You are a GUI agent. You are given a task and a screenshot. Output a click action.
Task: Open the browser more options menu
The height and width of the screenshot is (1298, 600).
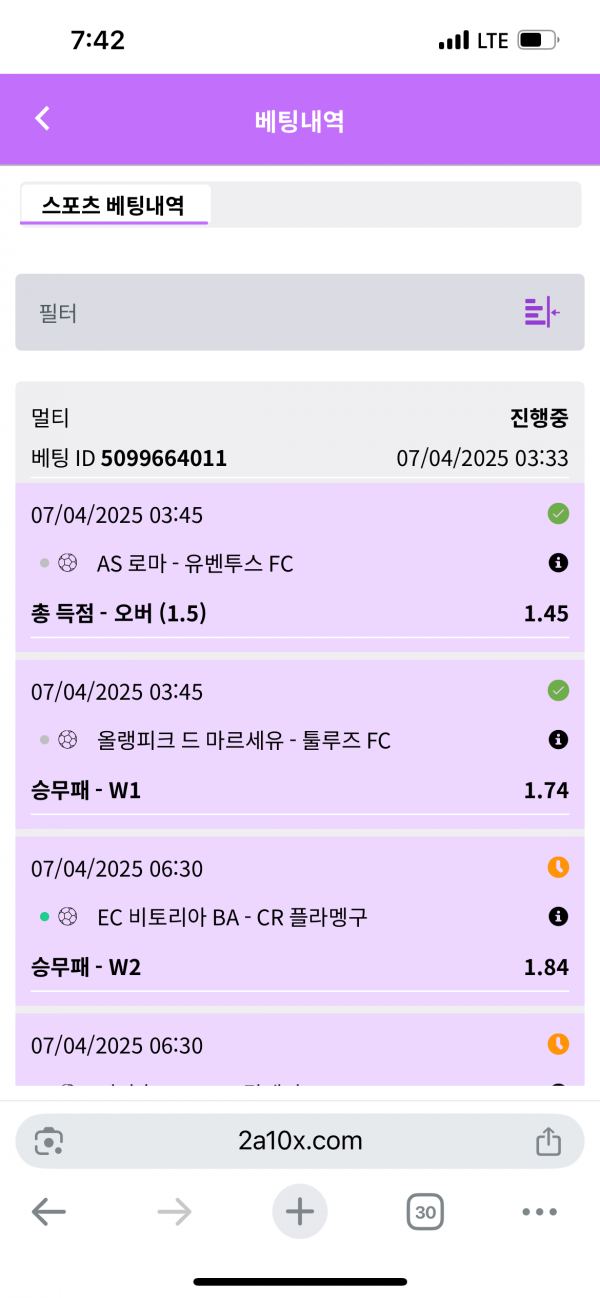[x=539, y=1212]
